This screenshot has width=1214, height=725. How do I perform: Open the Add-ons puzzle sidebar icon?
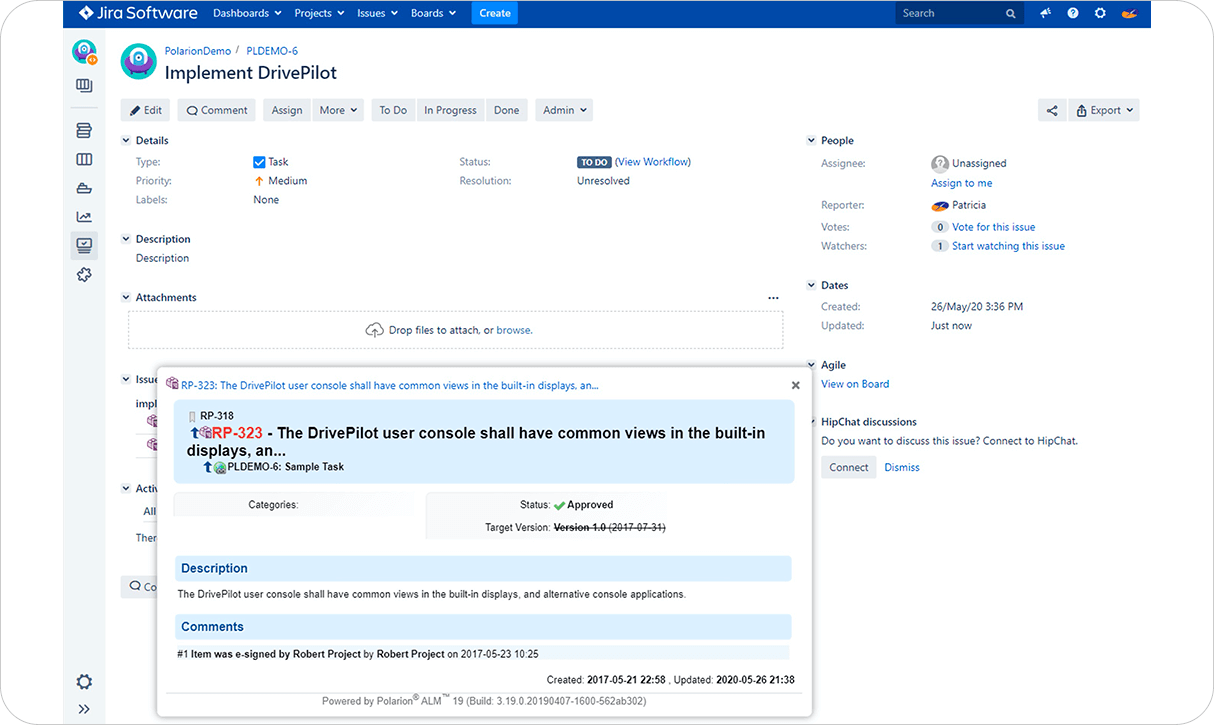(x=84, y=274)
